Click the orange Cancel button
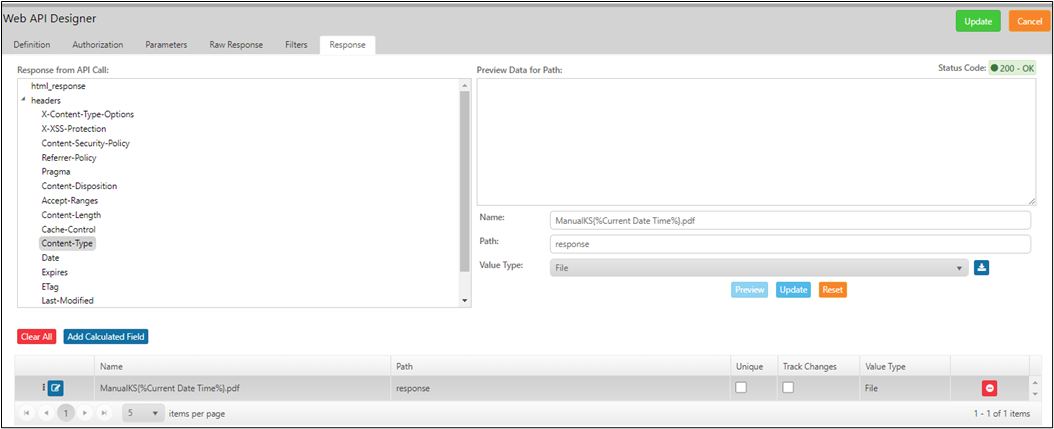This screenshot has width=1054, height=429. point(1029,21)
